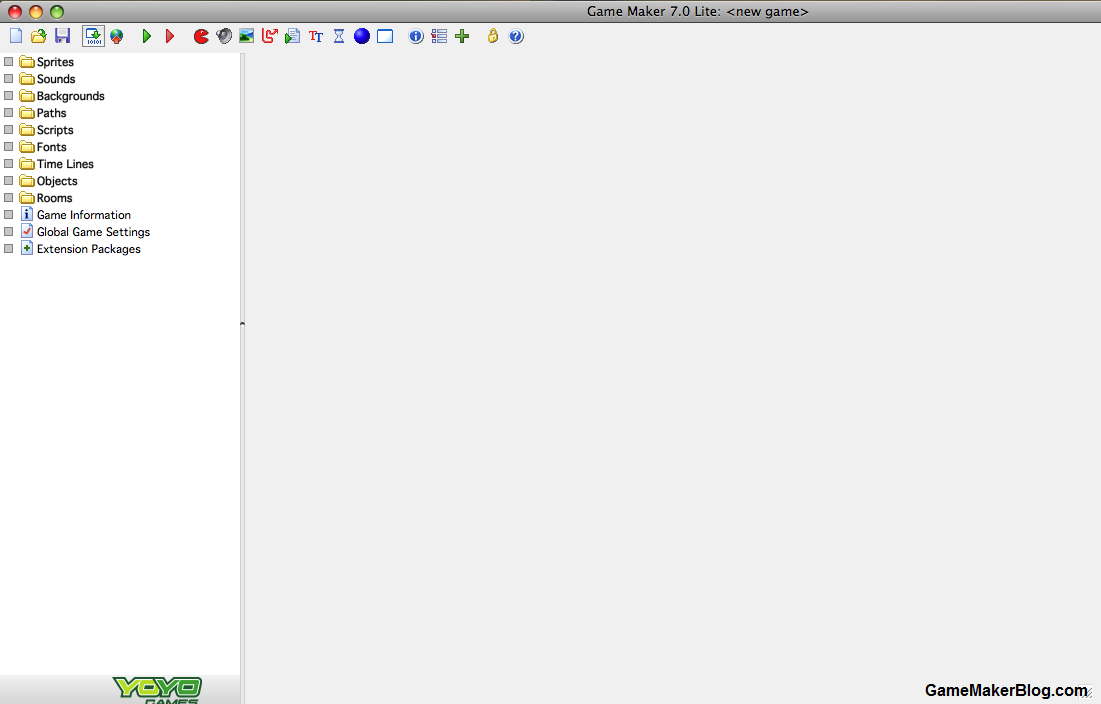Create a font with TT icon
The height and width of the screenshot is (704, 1101).
[316, 36]
